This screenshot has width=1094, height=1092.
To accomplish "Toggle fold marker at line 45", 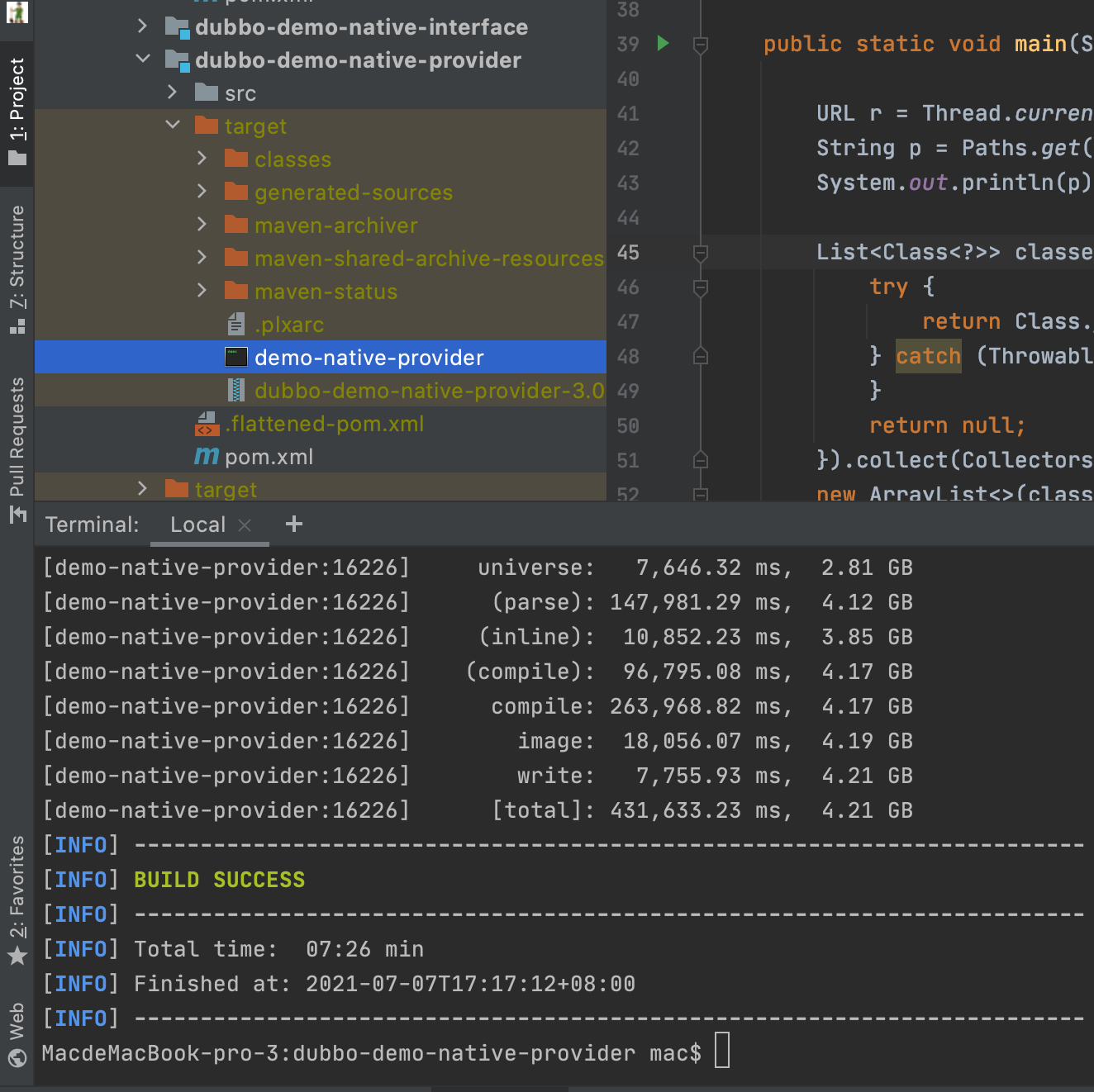I will click(701, 253).
